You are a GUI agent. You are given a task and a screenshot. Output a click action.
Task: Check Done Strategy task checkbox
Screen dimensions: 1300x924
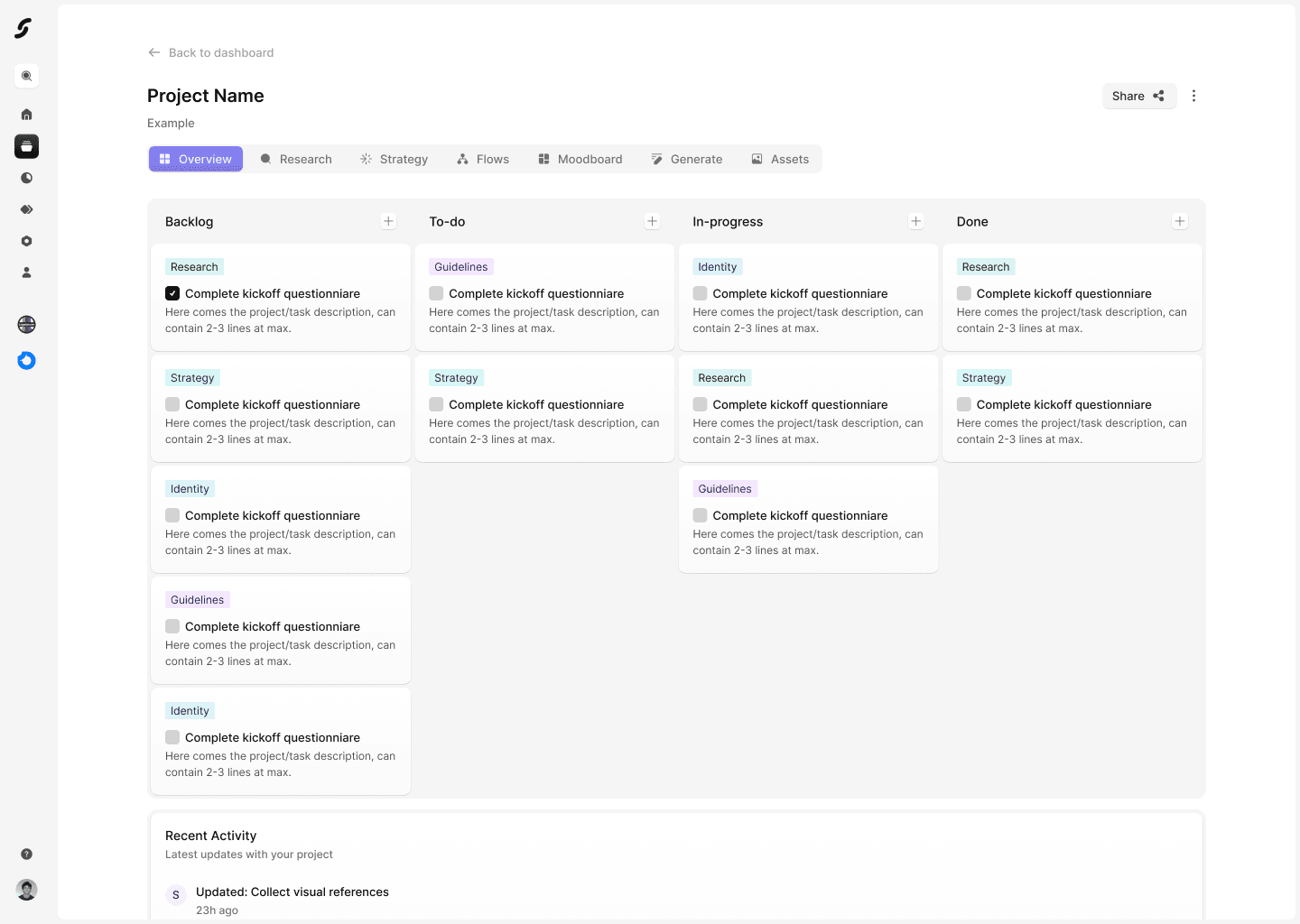(964, 404)
